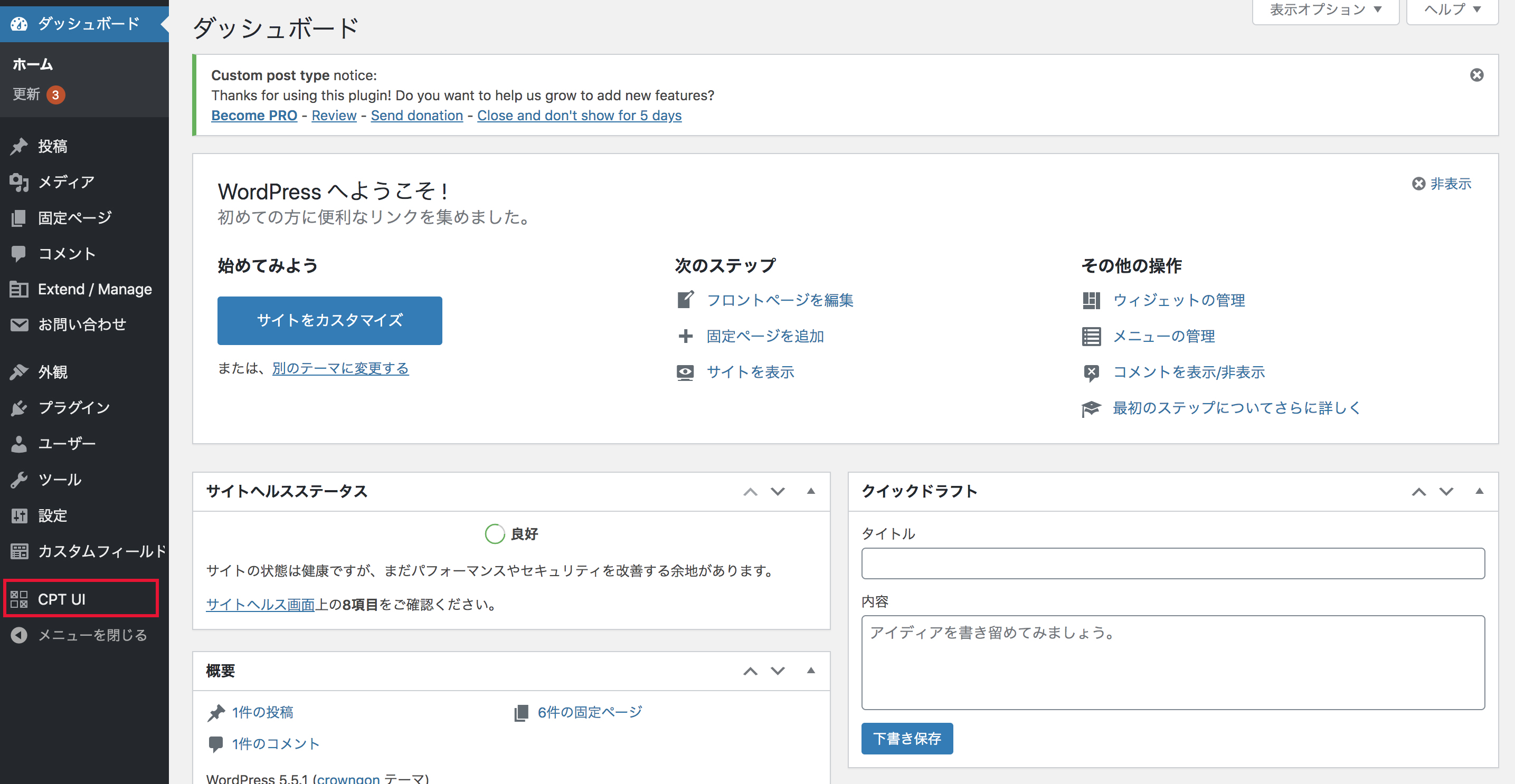Click the menu list icon beside メニューの管理

click(1091, 336)
